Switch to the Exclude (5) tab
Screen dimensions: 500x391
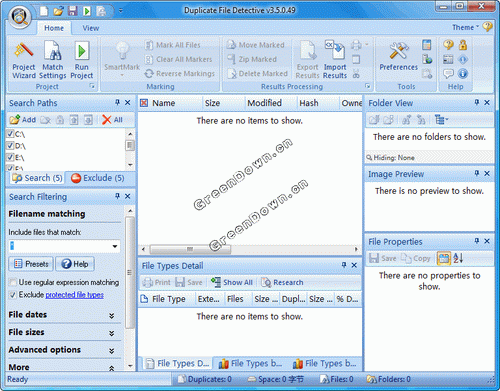98,178
